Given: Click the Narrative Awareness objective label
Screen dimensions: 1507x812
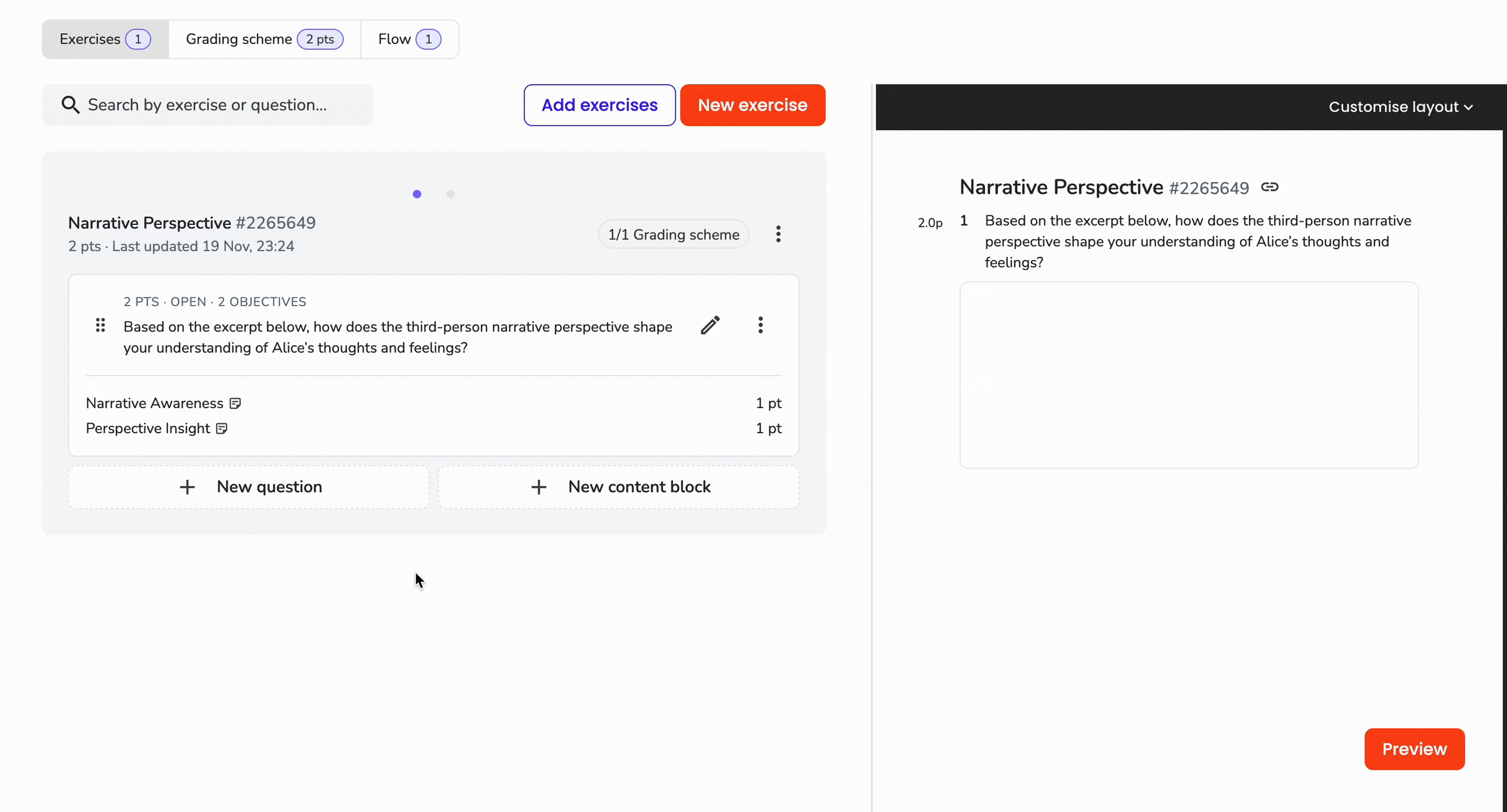Looking at the screenshot, I should tap(155, 403).
